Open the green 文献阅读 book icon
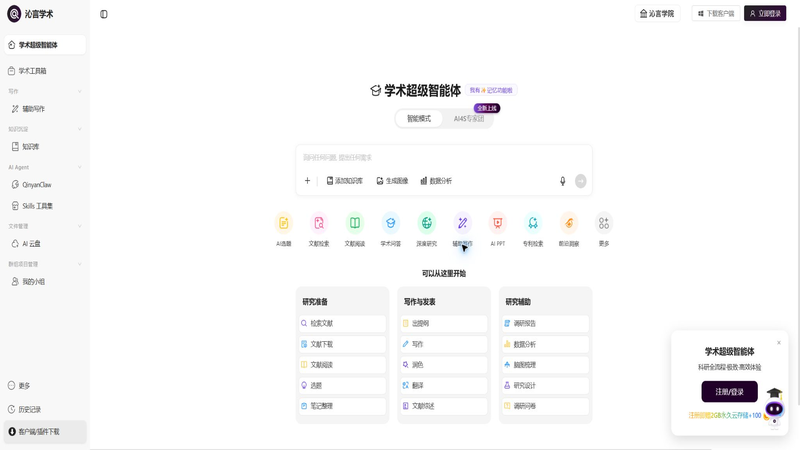Image resolution: width=800 pixels, height=450 pixels. (x=355, y=223)
